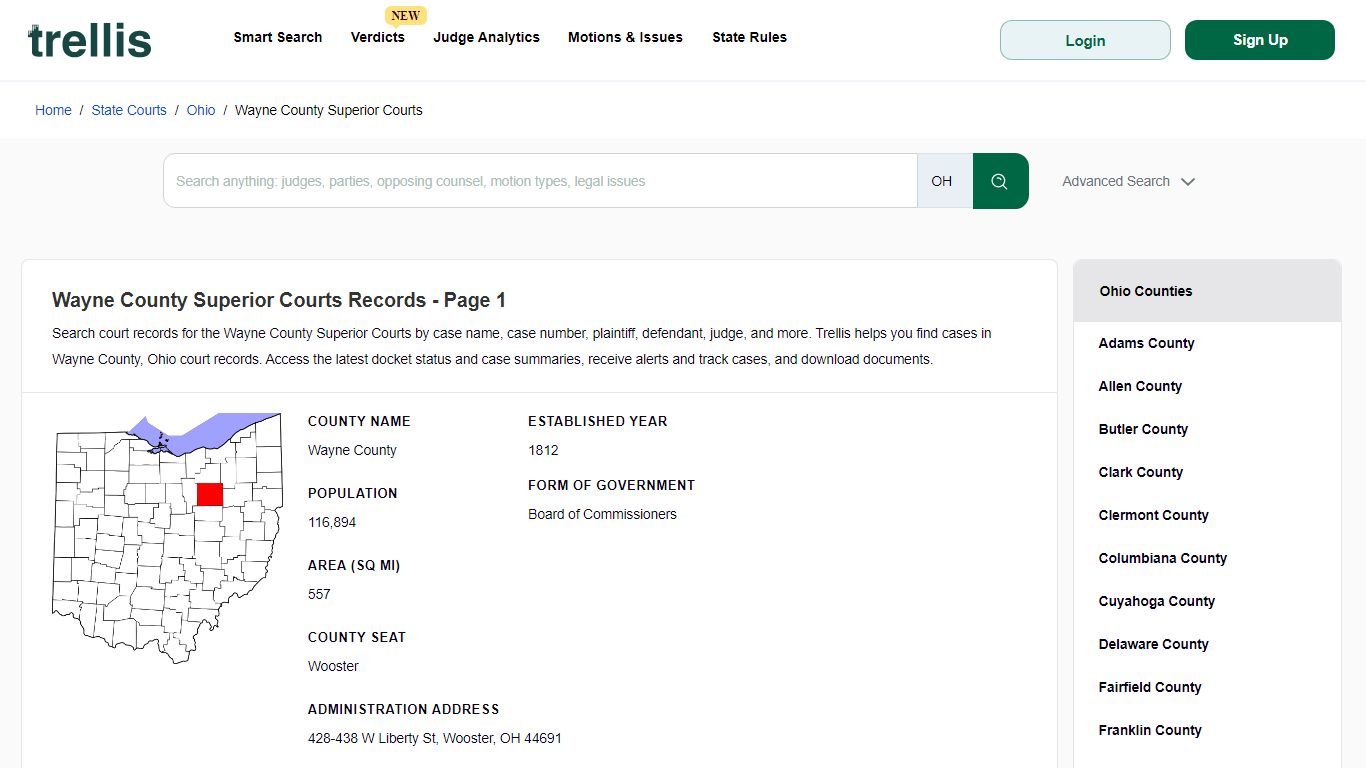The image size is (1366, 768).
Task: Click the county seat value Wooster
Action: pyautogui.click(x=333, y=666)
